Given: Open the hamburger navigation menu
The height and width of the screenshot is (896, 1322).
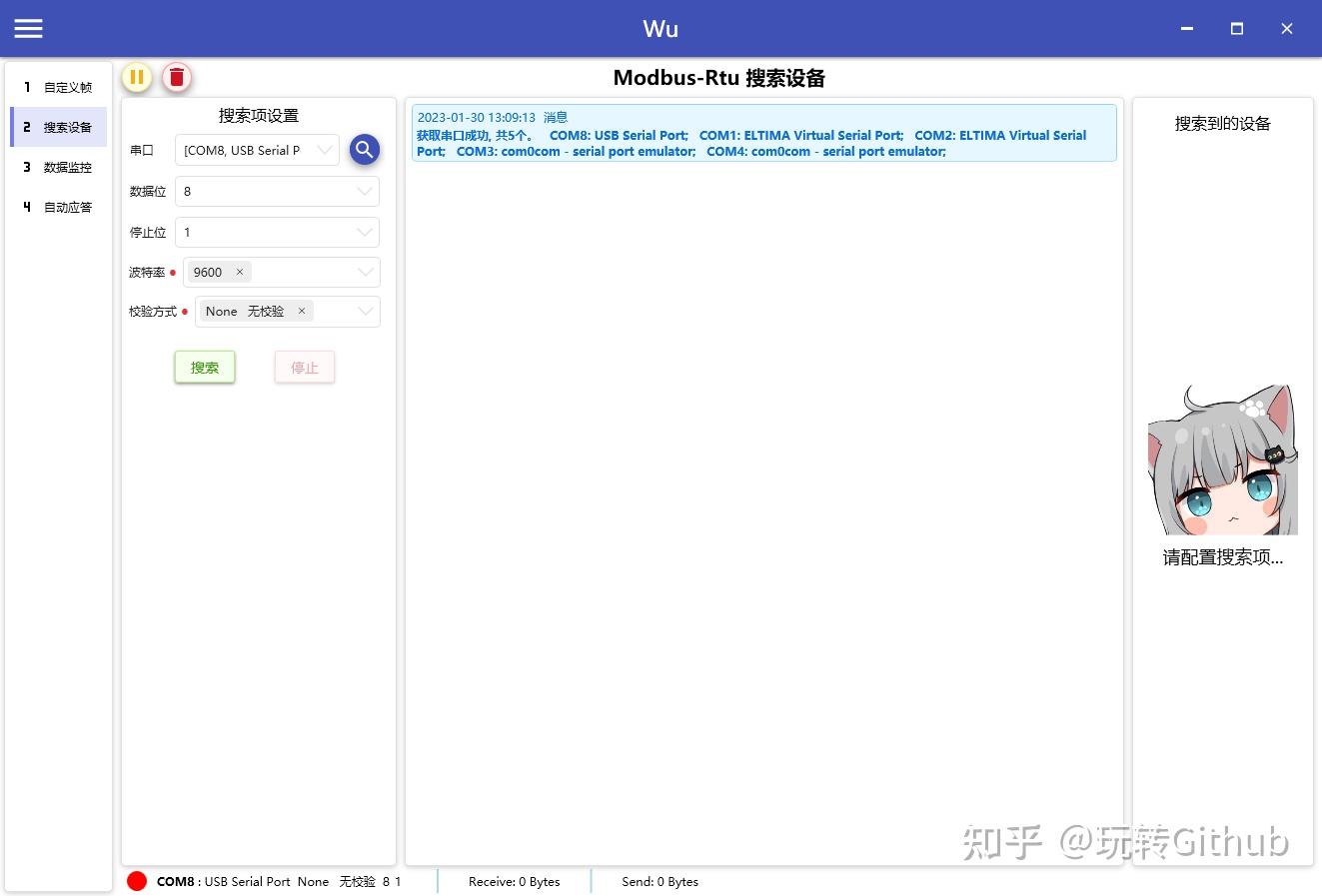Looking at the screenshot, I should pyautogui.click(x=28, y=28).
